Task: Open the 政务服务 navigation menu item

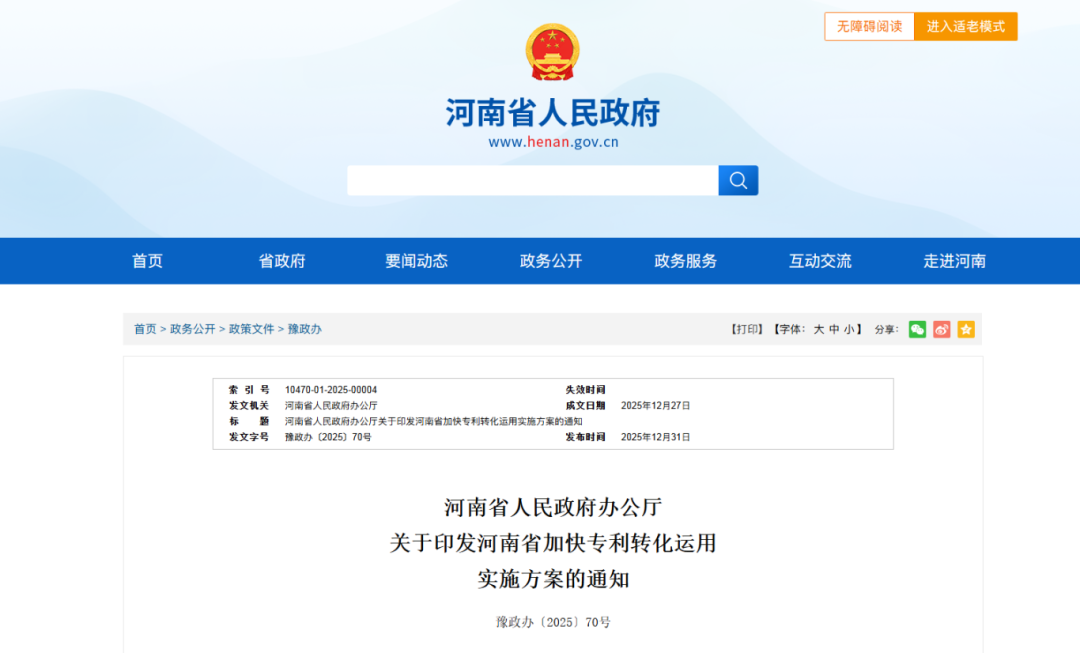Action: point(684,261)
